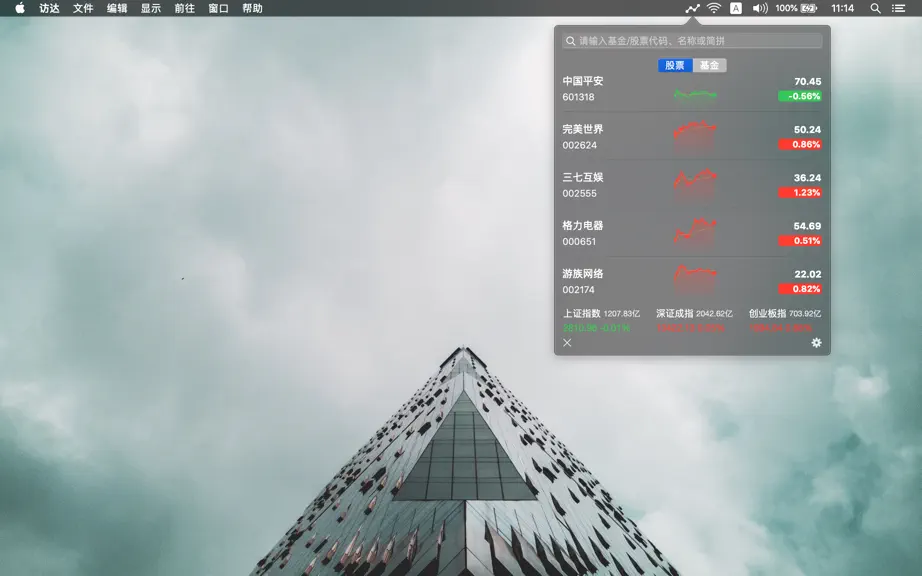Open the Notification Center list icon
The height and width of the screenshot is (576, 922).
pyautogui.click(x=898, y=8)
